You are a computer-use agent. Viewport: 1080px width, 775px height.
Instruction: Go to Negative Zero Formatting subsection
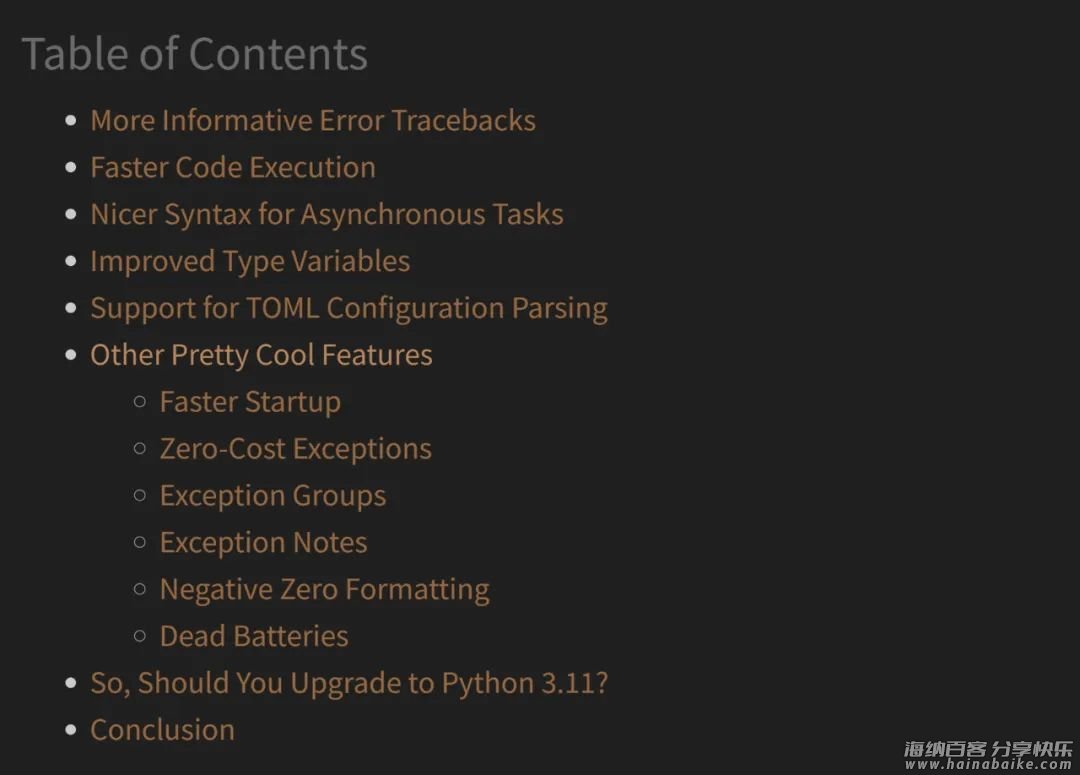coord(324,590)
